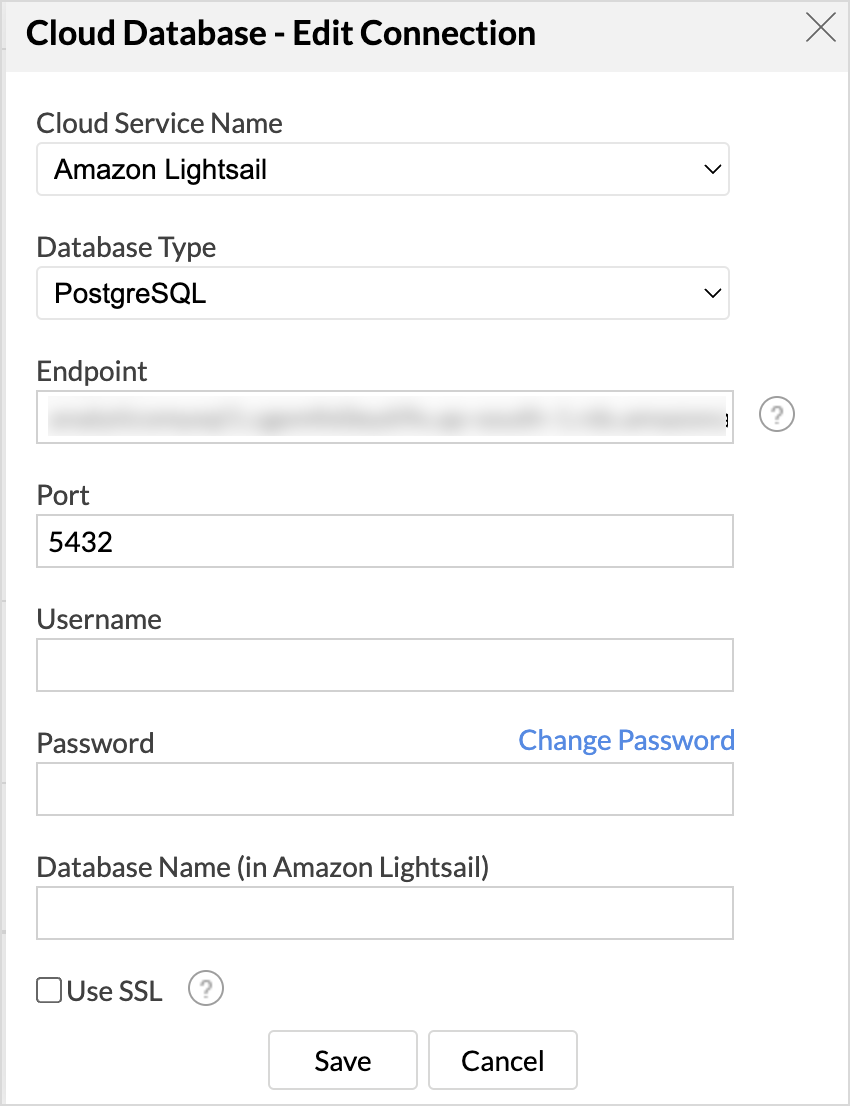Cancel editing the connection

503,1060
